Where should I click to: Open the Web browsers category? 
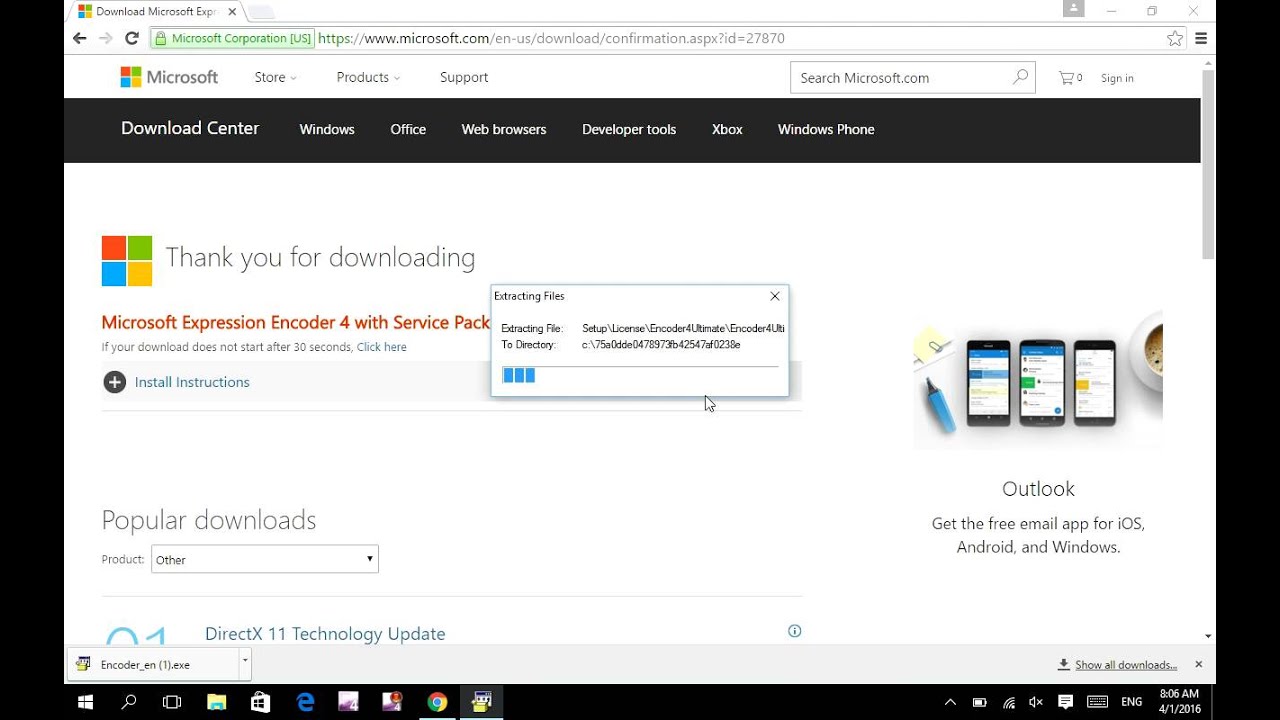click(x=504, y=129)
